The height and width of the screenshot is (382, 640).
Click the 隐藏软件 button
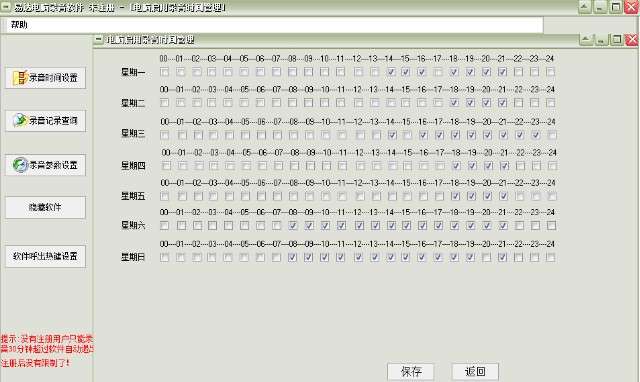[45, 207]
